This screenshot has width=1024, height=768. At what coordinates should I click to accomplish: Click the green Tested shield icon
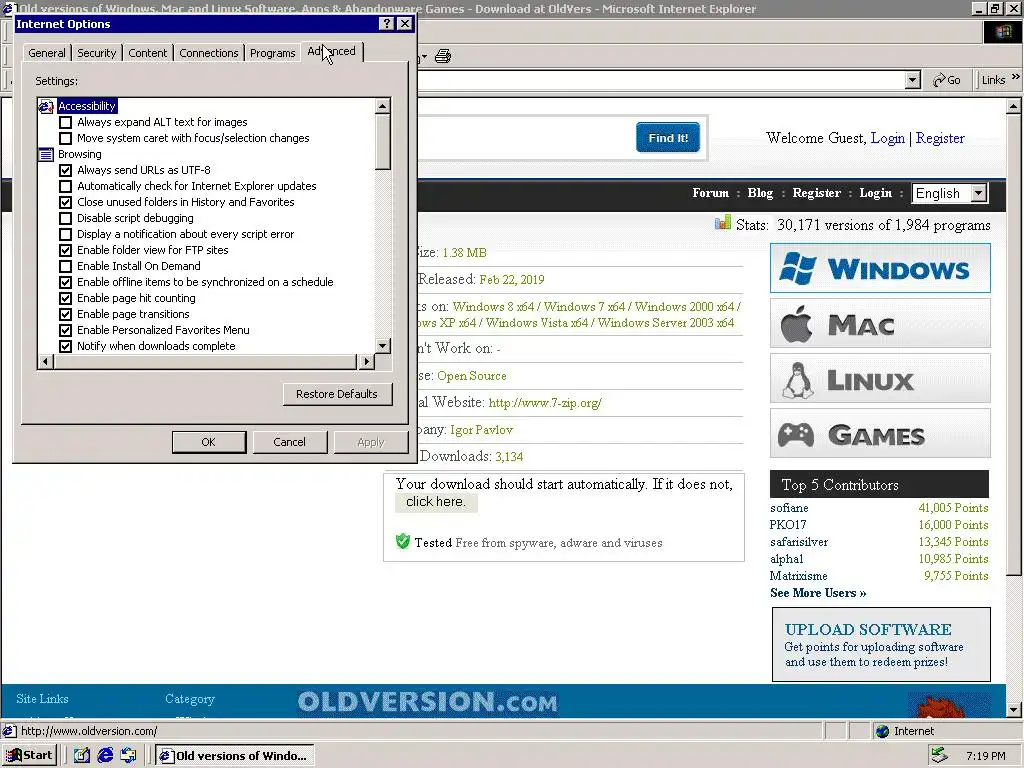click(403, 541)
